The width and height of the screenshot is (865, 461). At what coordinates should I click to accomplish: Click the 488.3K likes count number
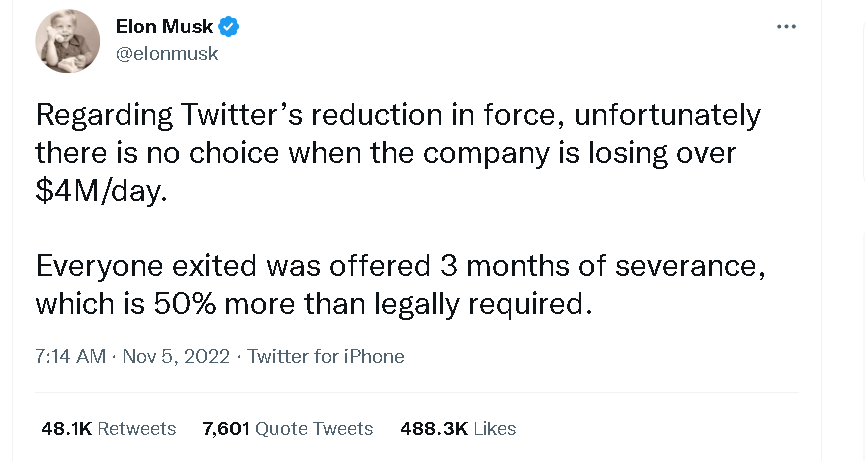(434, 429)
